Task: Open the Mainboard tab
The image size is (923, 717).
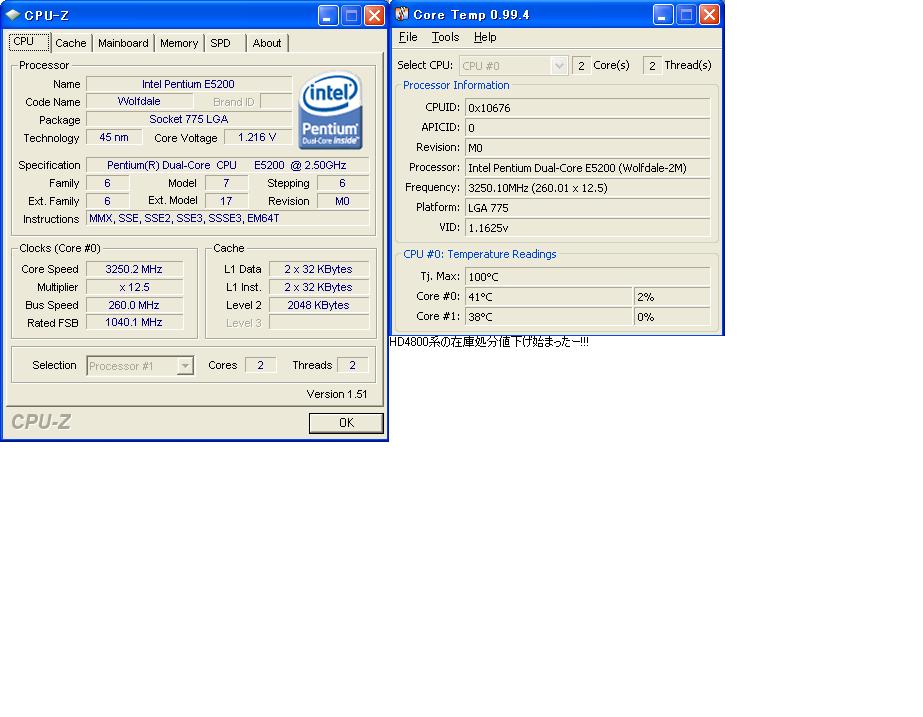Action: [123, 43]
